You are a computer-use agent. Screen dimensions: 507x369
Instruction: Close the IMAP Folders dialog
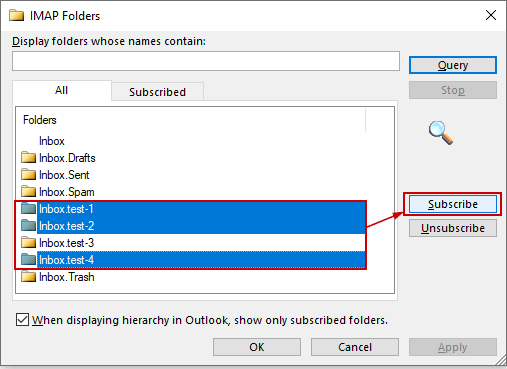(491, 15)
